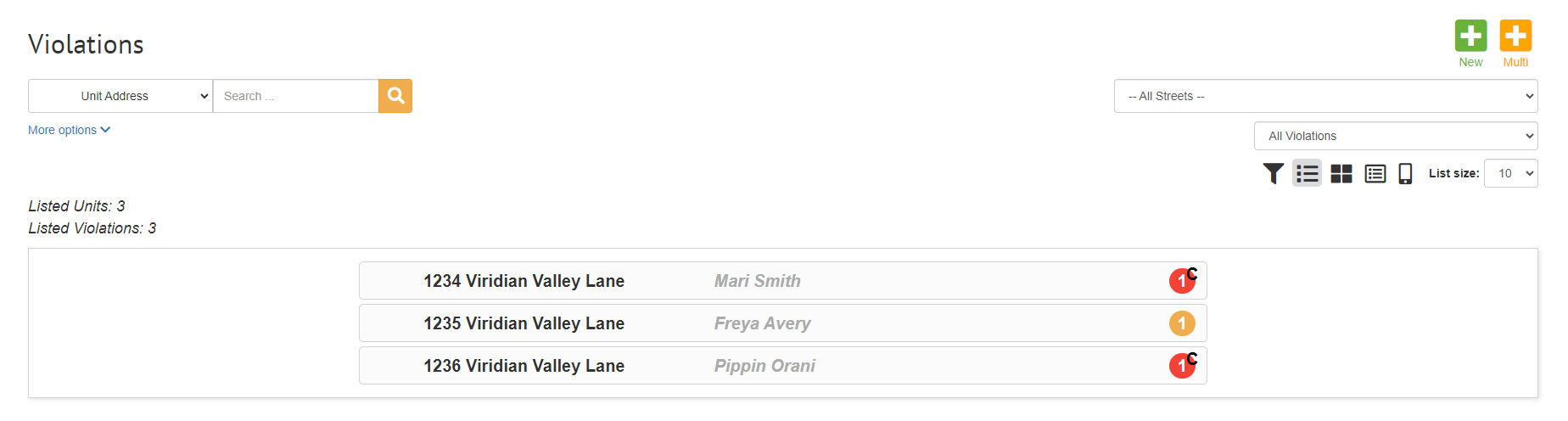Screen dimensions: 1568x421
Task: Change the List size dropdown
Action: pyautogui.click(x=1510, y=173)
